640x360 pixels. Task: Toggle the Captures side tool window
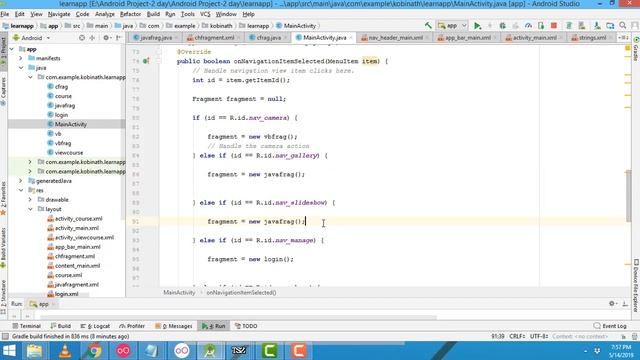[3, 91]
